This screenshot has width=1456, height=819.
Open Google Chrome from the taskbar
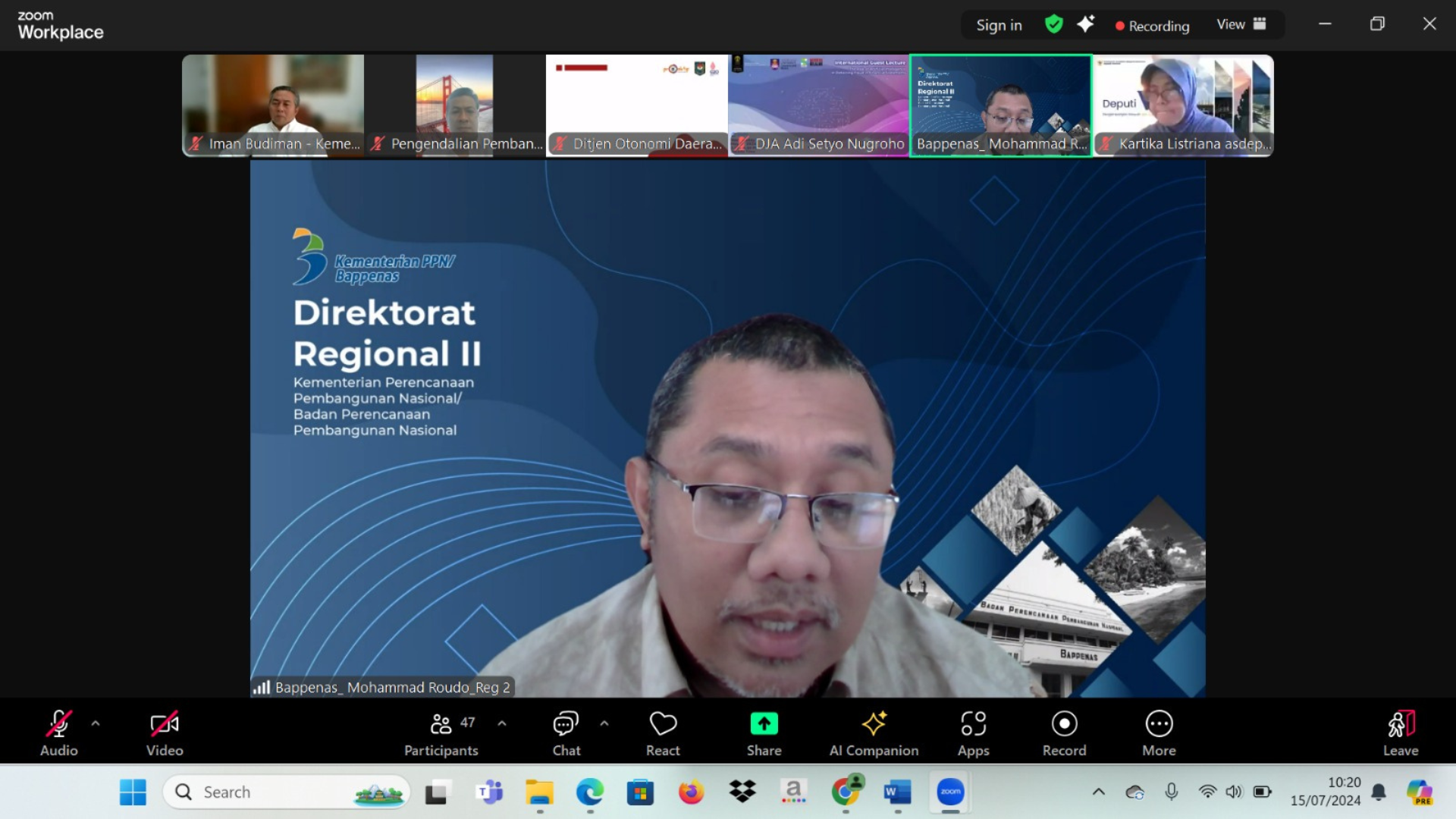pyautogui.click(x=846, y=792)
